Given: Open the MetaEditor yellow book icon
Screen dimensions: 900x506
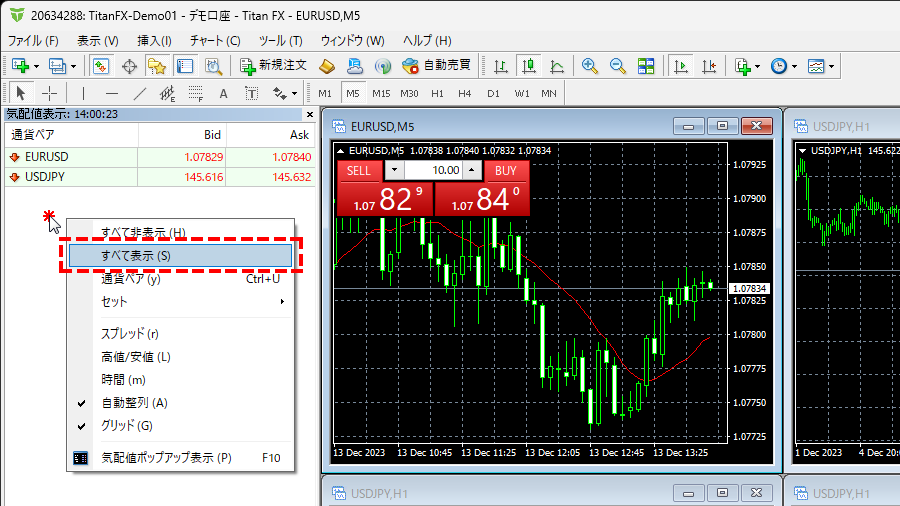Looking at the screenshot, I should pos(327,66).
